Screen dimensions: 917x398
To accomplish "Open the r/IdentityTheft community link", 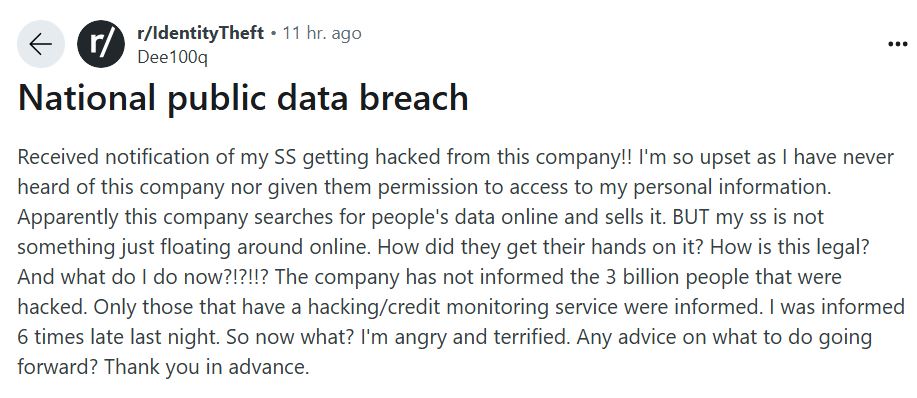I will (x=201, y=33).
